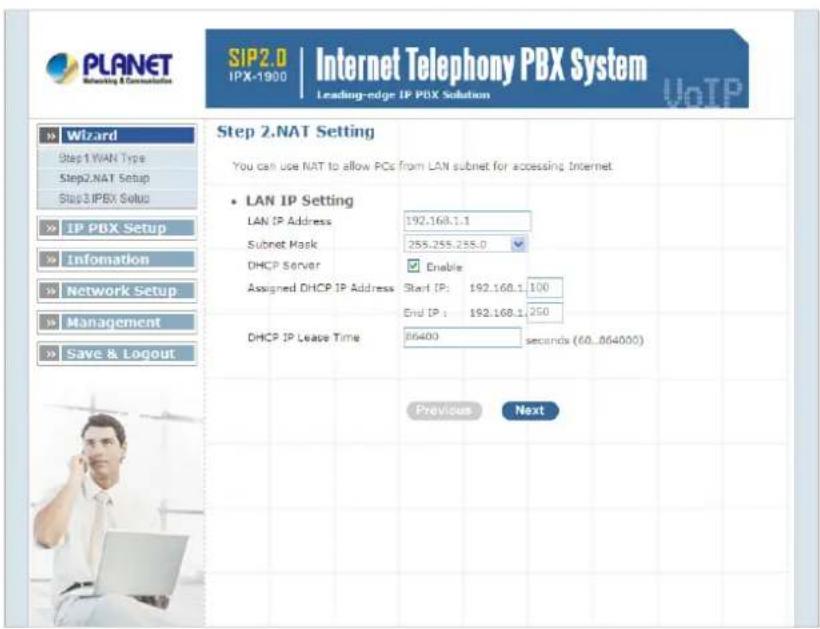Click the Internet Telephony PBX System banner
The height and width of the screenshot is (629, 820).
tap(476, 68)
